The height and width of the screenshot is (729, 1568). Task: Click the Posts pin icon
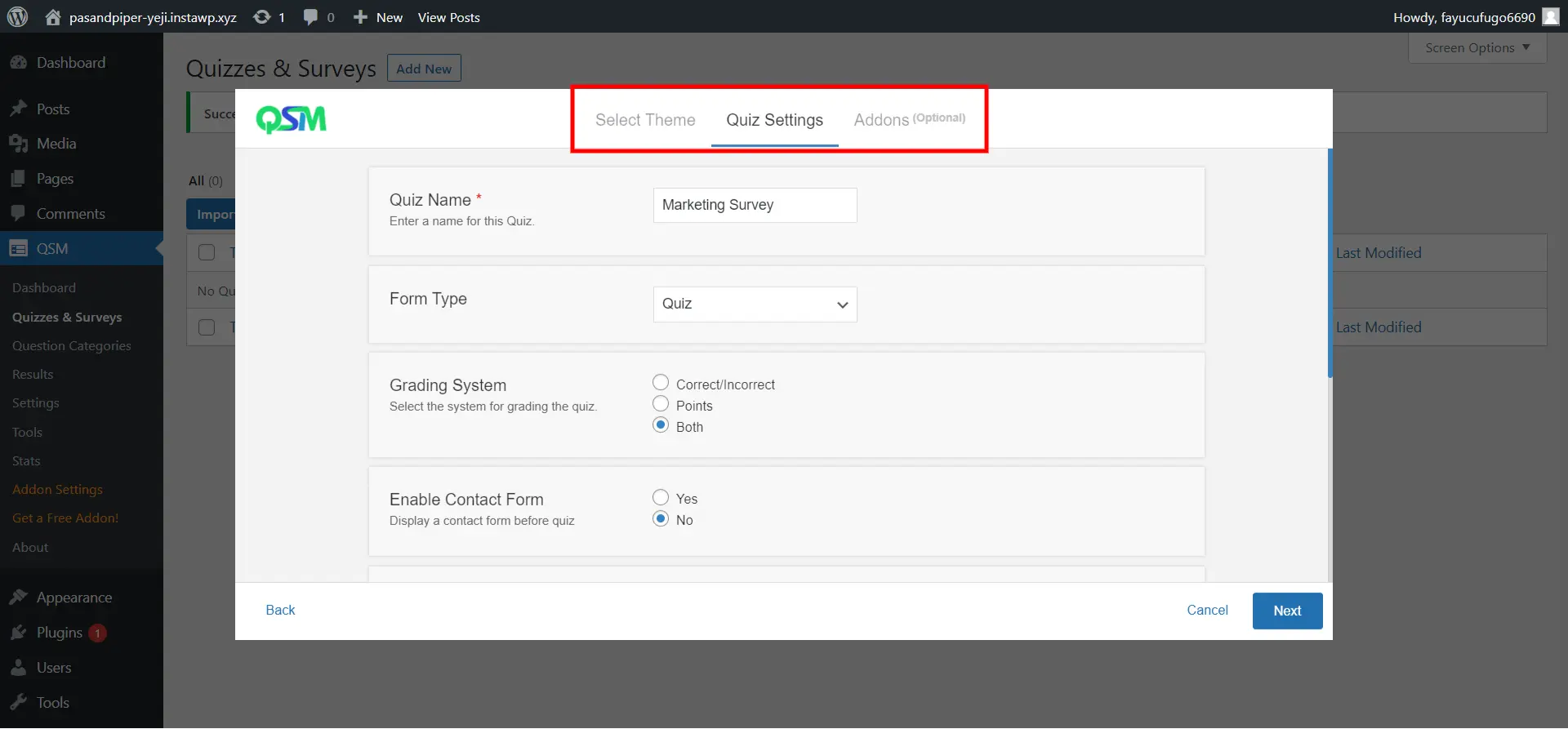18,109
